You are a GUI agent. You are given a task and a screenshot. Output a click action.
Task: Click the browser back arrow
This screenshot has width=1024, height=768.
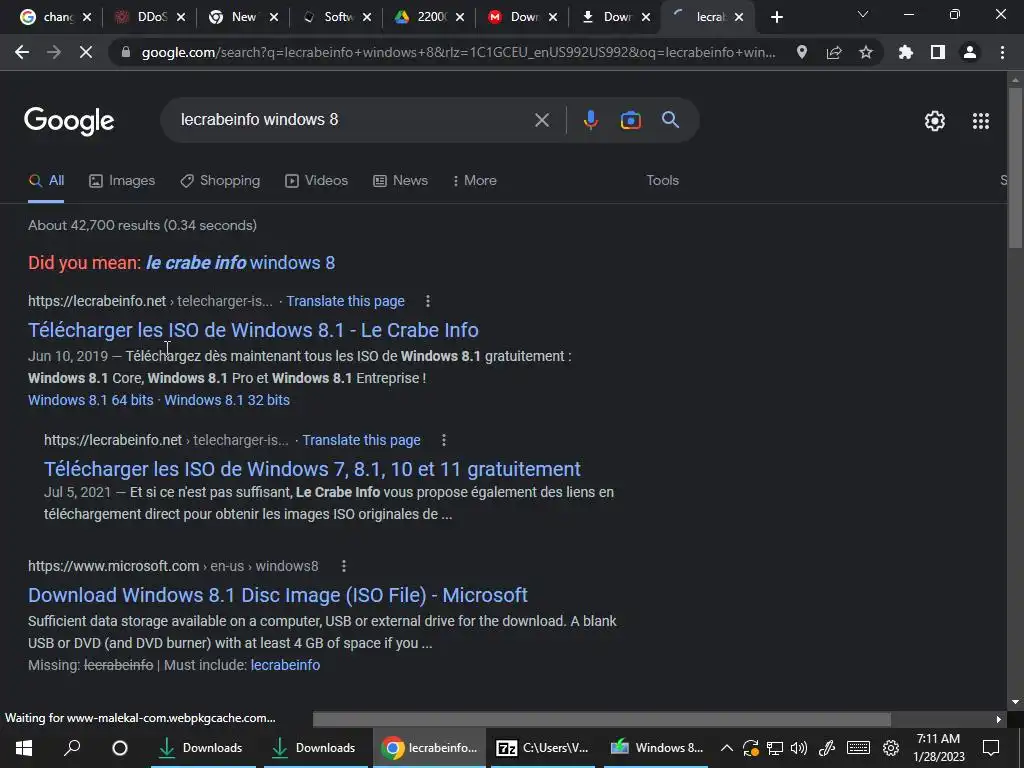[22, 52]
